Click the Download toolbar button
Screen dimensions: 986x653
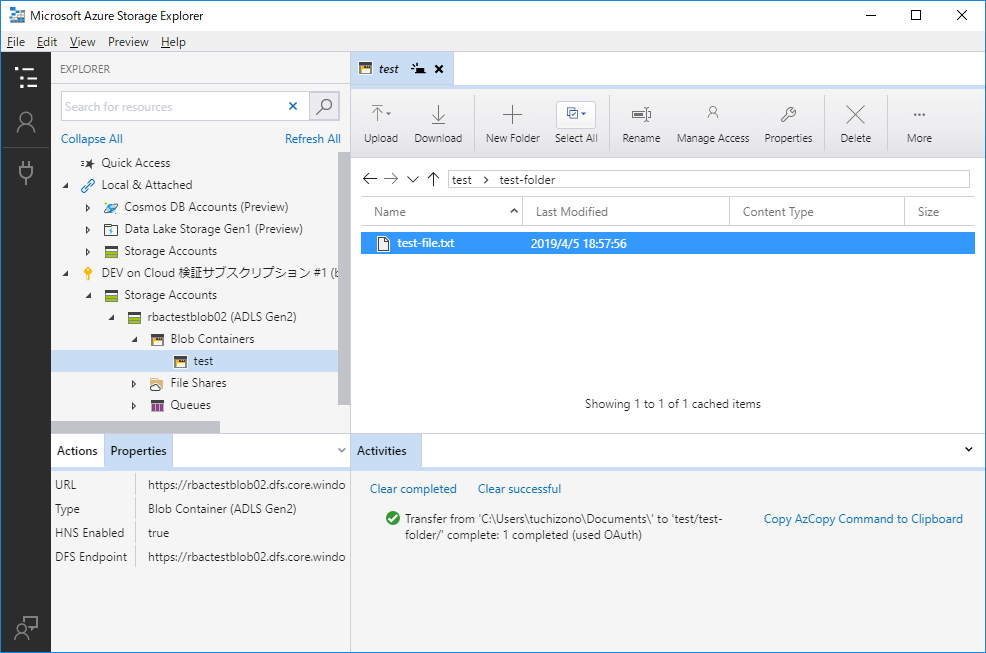(438, 124)
